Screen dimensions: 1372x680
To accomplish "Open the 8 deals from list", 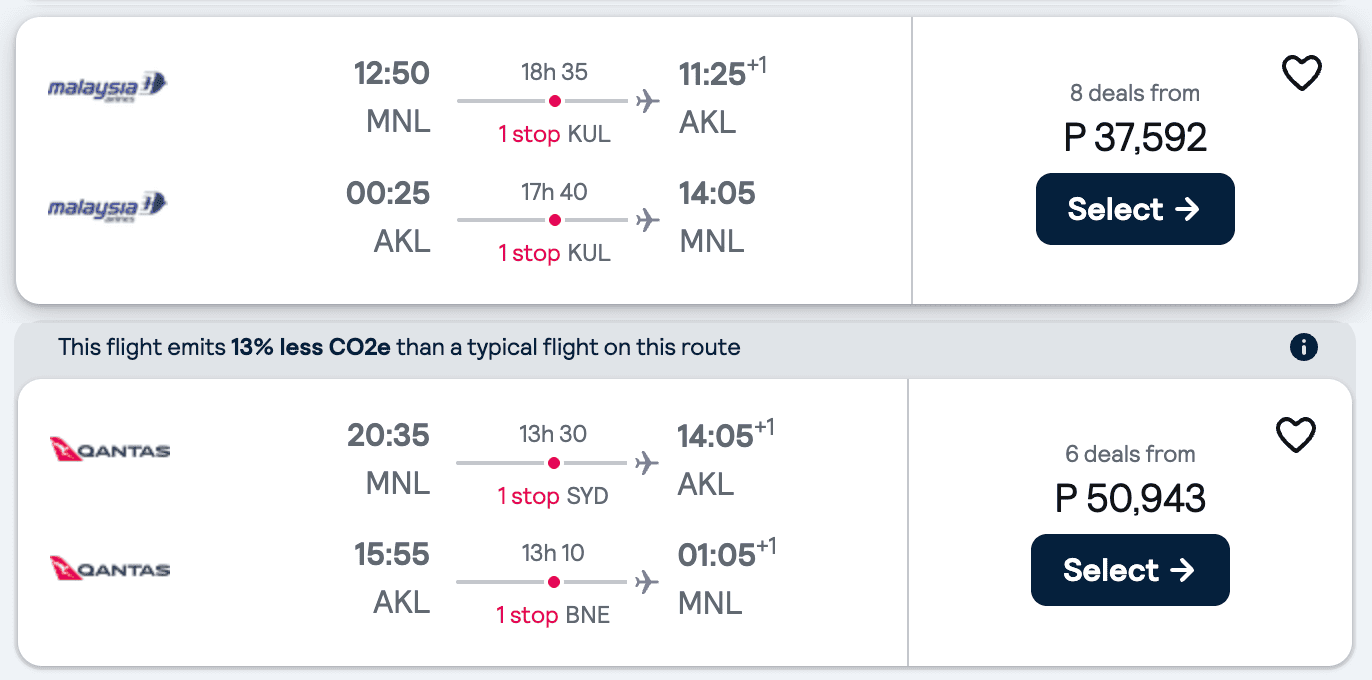I will pos(1135,92).
